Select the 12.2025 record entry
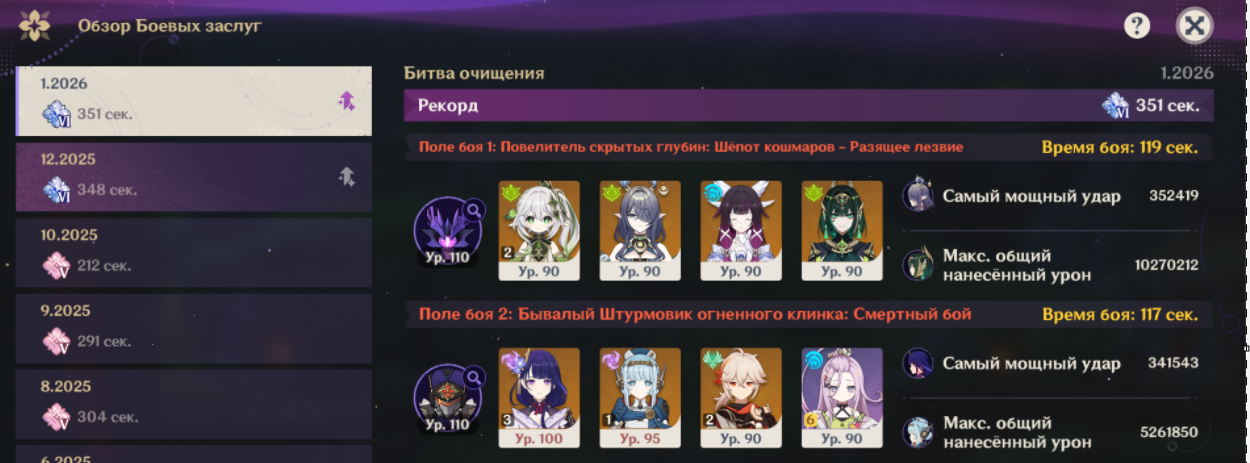Viewport: 1250px width, 463px height. click(194, 176)
